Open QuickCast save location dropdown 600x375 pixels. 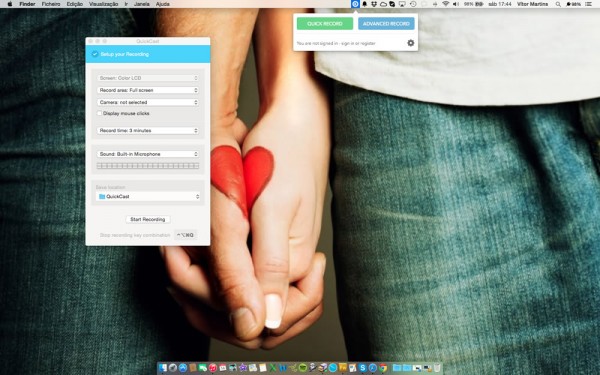pos(148,196)
